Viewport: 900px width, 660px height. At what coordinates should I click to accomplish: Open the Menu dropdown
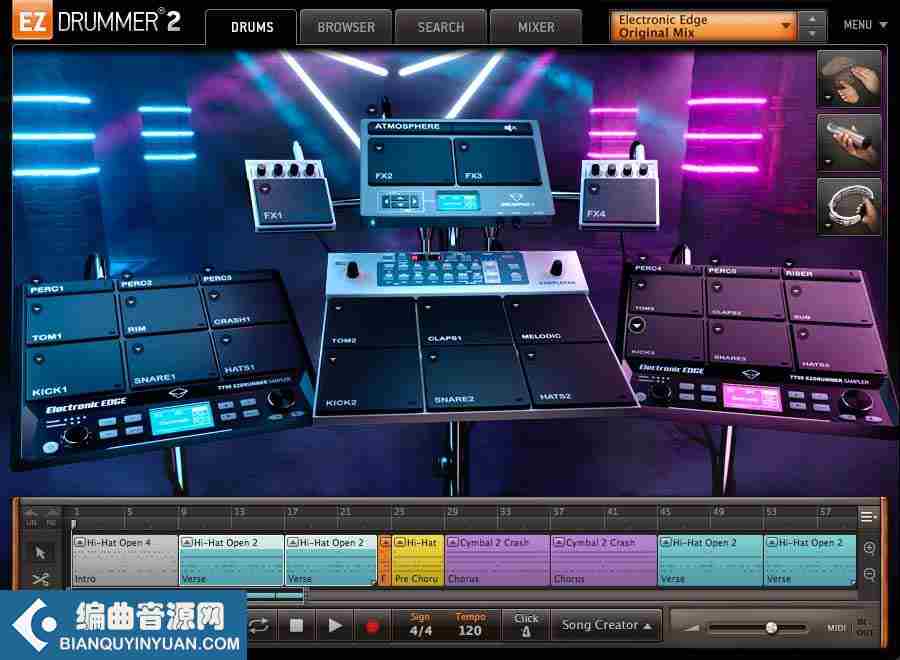tap(864, 25)
